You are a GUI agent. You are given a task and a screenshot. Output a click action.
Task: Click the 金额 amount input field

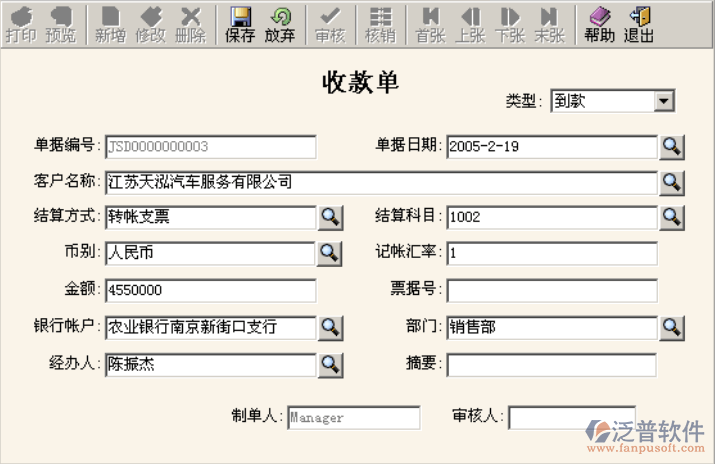click(x=211, y=290)
